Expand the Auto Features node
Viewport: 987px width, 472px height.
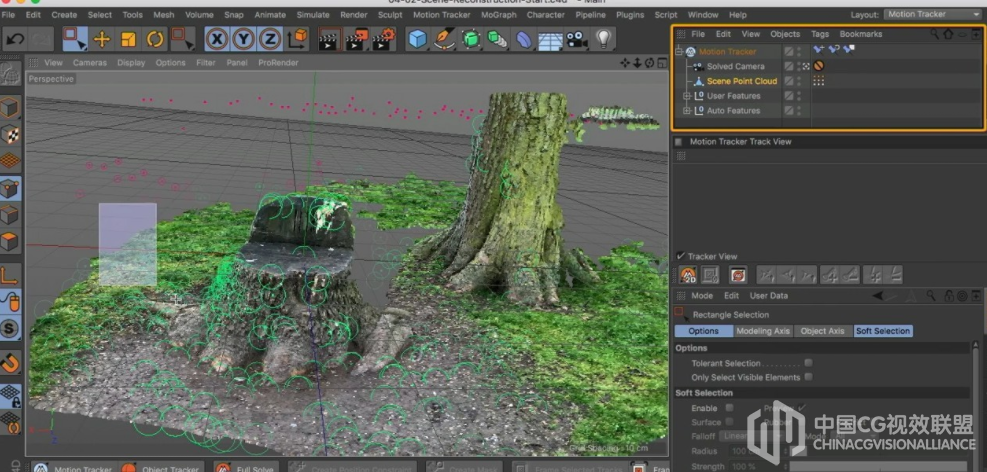tap(687, 111)
